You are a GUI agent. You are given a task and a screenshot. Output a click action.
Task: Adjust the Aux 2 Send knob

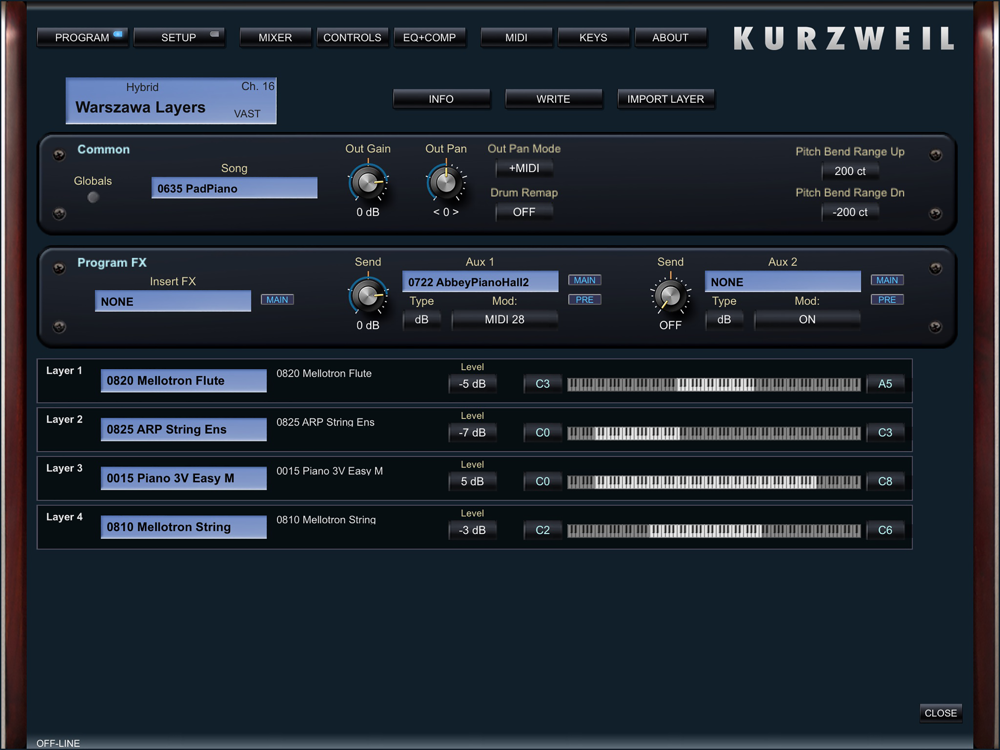coord(670,296)
